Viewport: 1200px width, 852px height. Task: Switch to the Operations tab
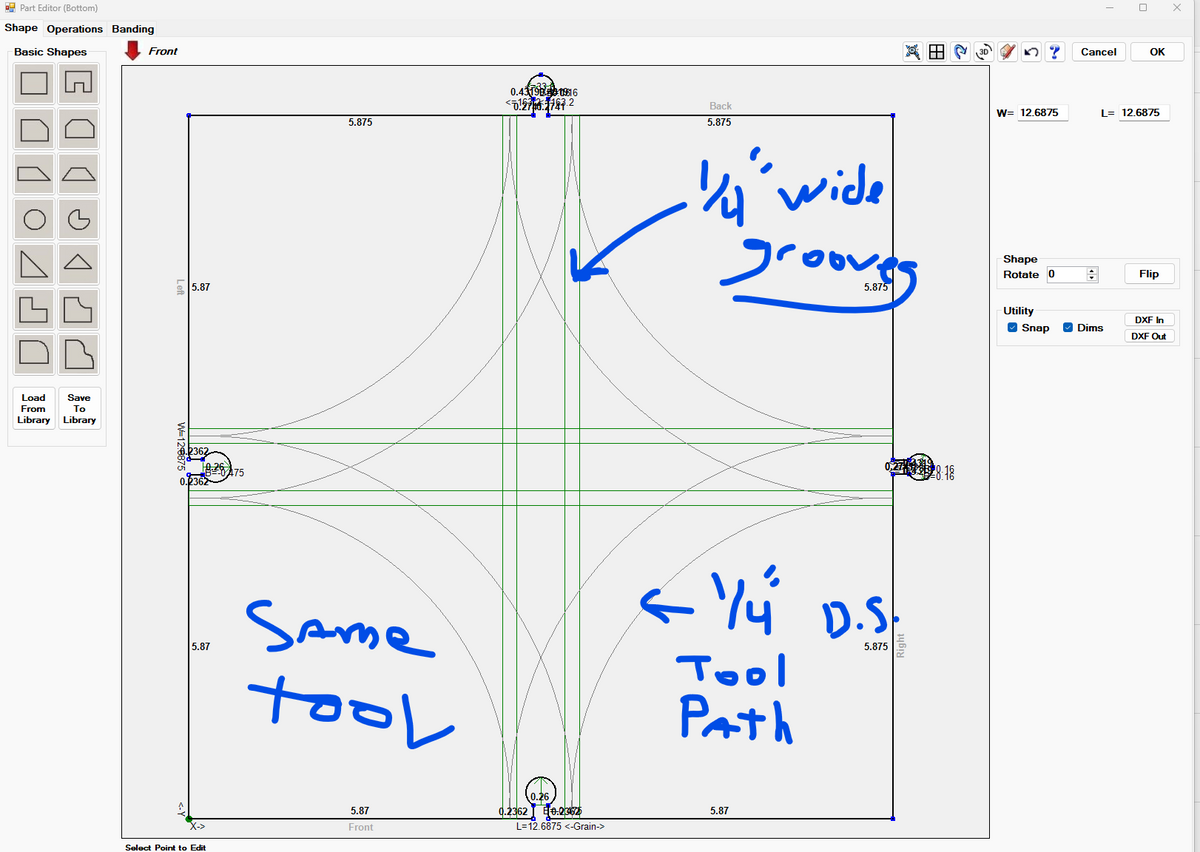74,29
